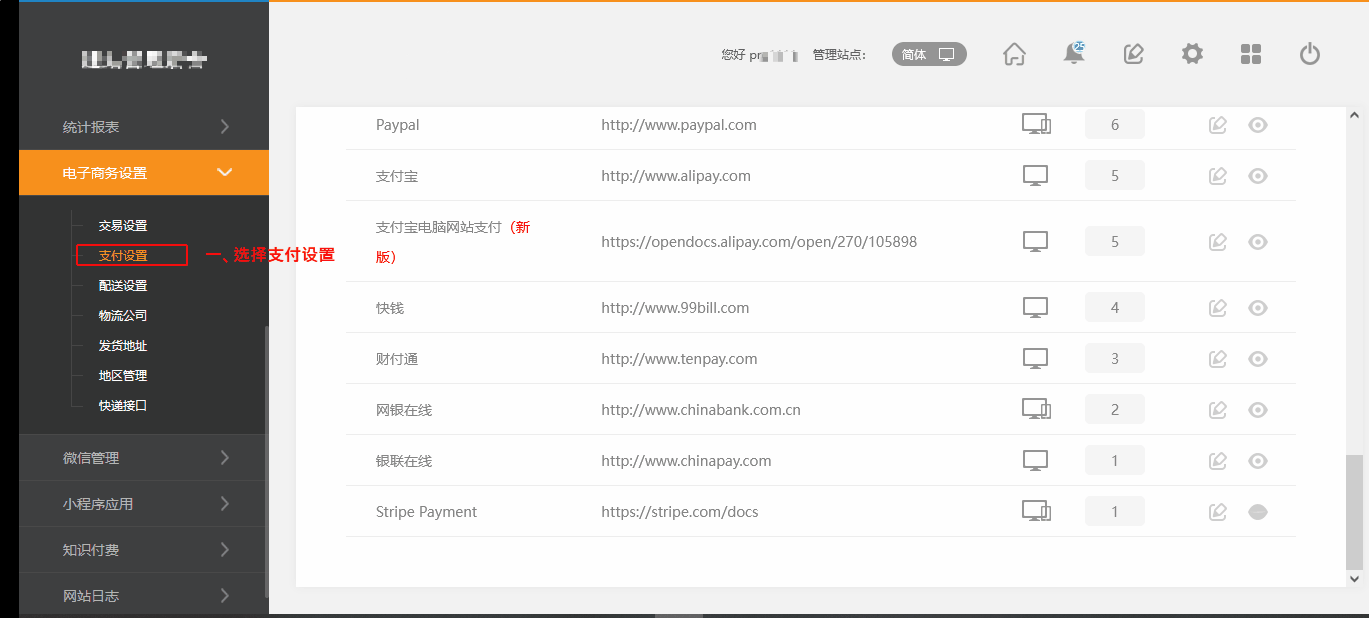Expand the 统计报表 sidebar section
This screenshot has height=618, width=1369.
[144, 127]
